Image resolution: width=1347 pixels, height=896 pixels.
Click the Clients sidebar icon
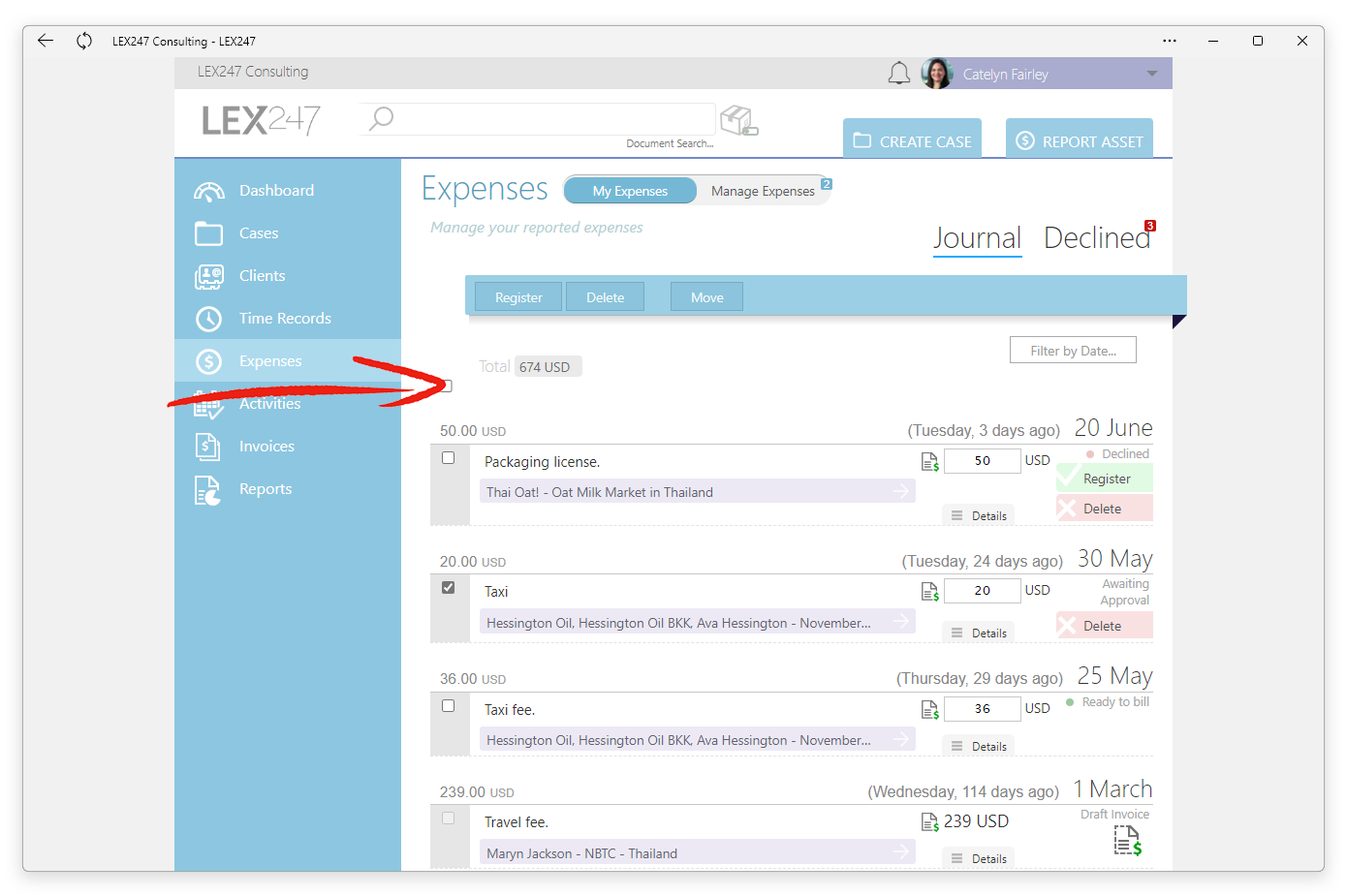click(208, 276)
